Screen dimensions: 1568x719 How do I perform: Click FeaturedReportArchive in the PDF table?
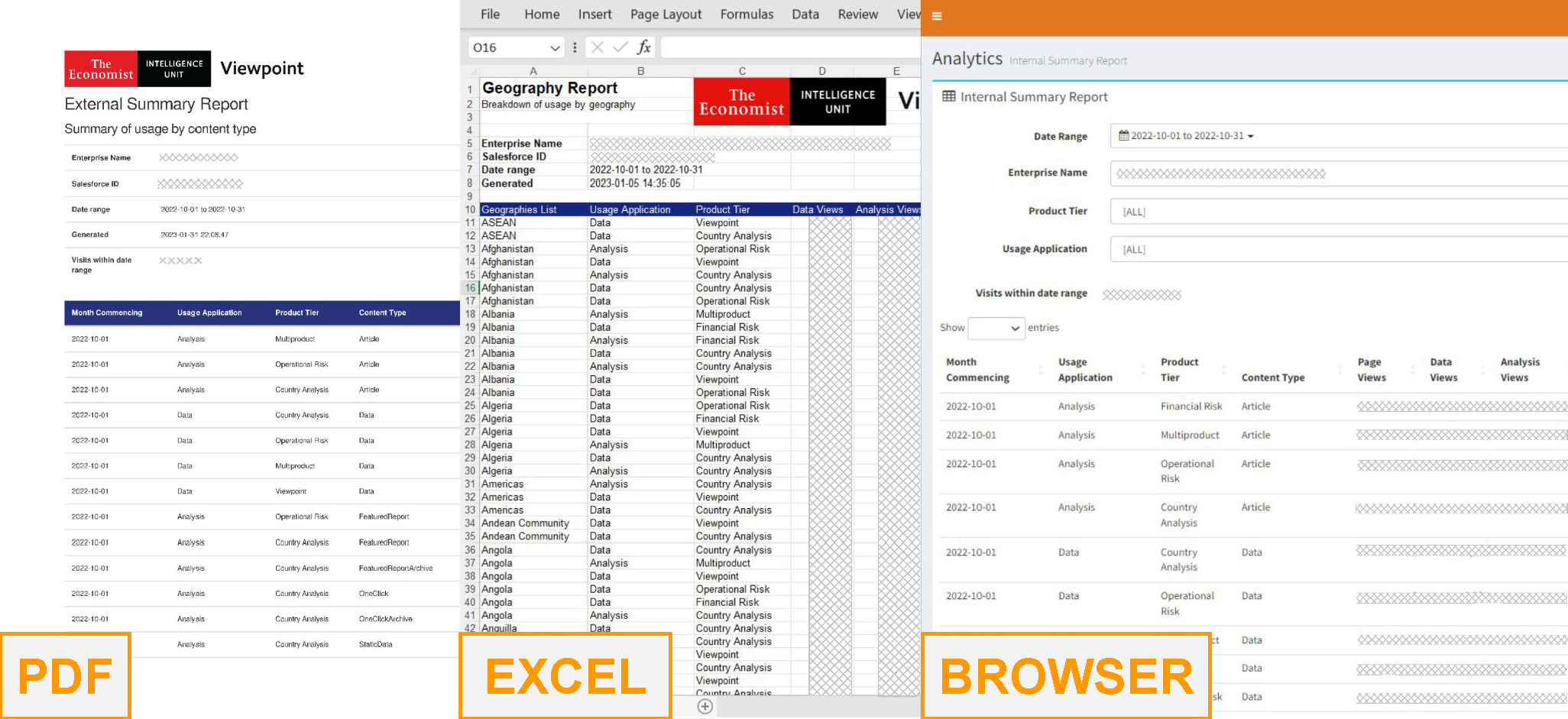coord(396,568)
